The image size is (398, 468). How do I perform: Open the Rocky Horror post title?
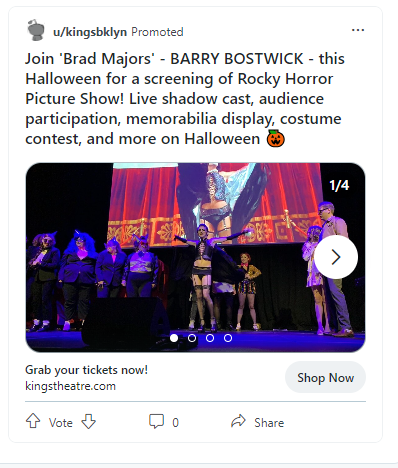click(185, 99)
